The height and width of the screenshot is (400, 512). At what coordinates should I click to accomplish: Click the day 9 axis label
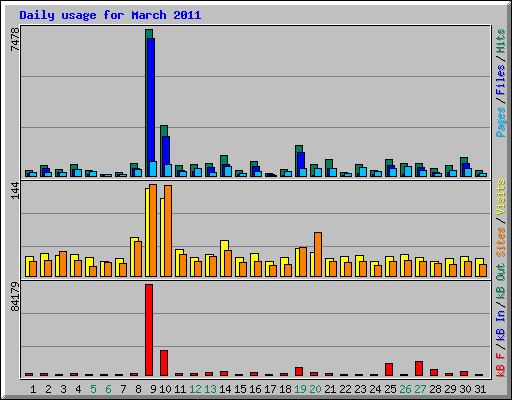153,389
